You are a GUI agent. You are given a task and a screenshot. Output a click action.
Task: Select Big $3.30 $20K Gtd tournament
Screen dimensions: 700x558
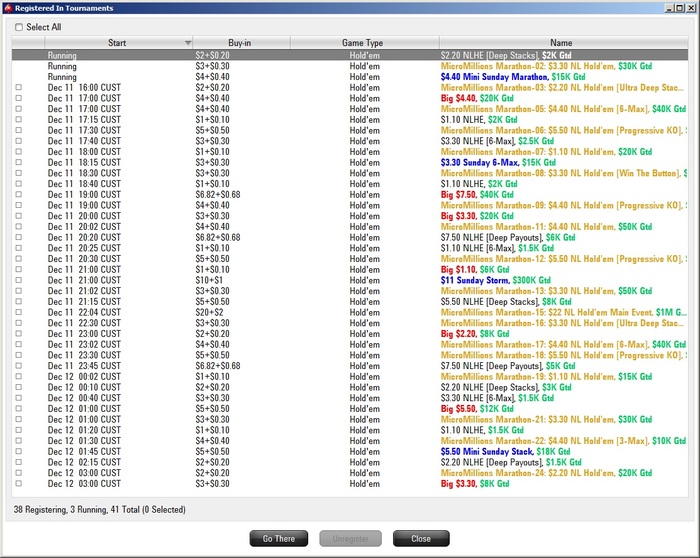tap(350, 216)
